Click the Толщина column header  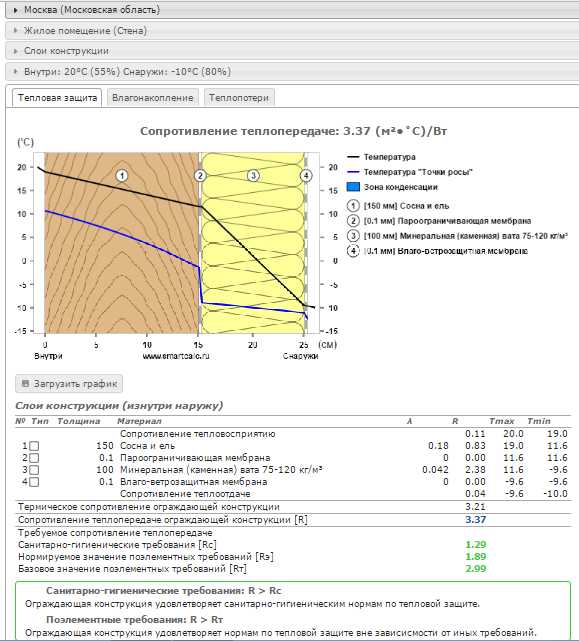click(x=79, y=421)
